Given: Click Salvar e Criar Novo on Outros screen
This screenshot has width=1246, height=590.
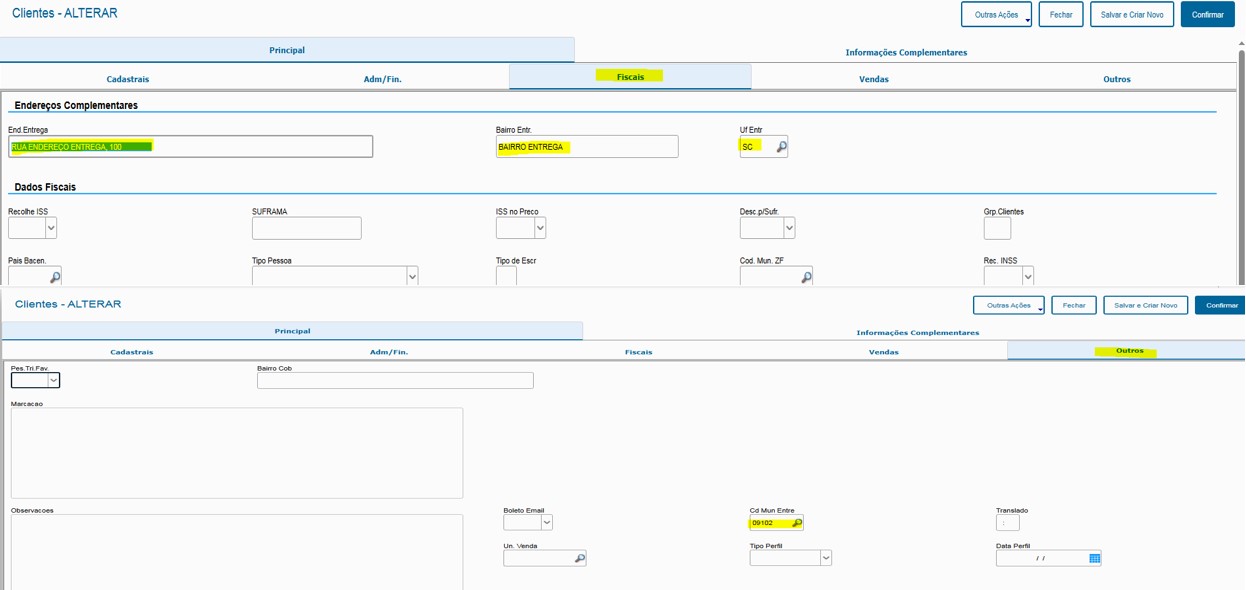Looking at the screenshot, I should click(1146, 305).
